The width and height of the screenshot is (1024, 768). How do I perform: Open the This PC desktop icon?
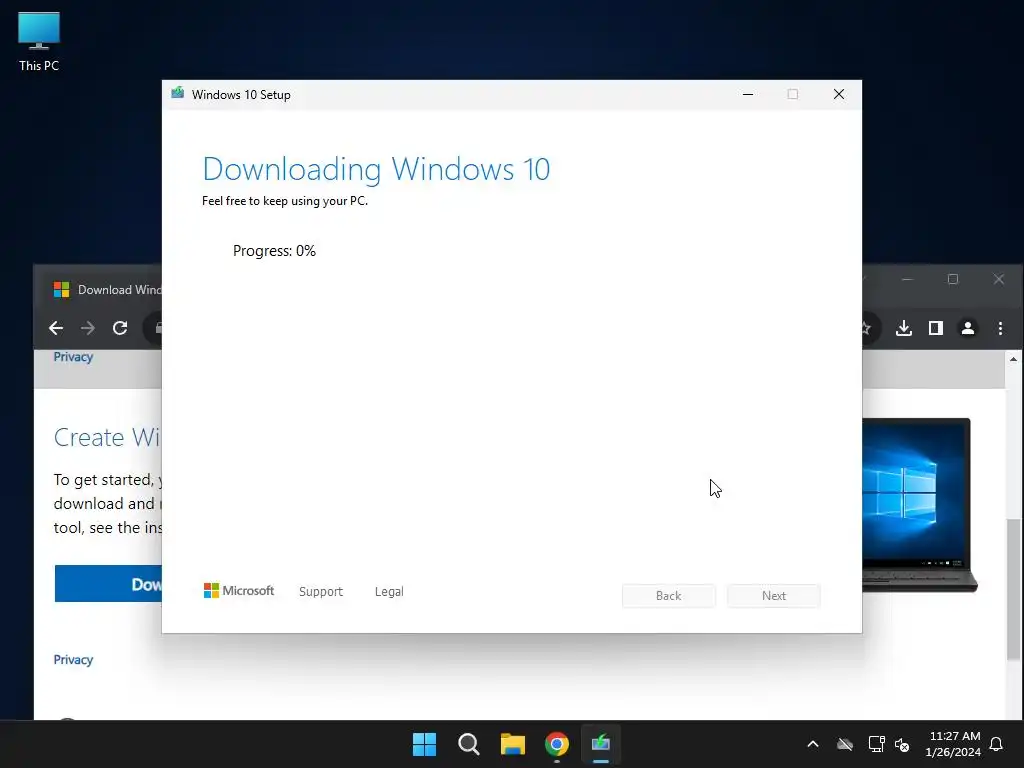point(39,42)
